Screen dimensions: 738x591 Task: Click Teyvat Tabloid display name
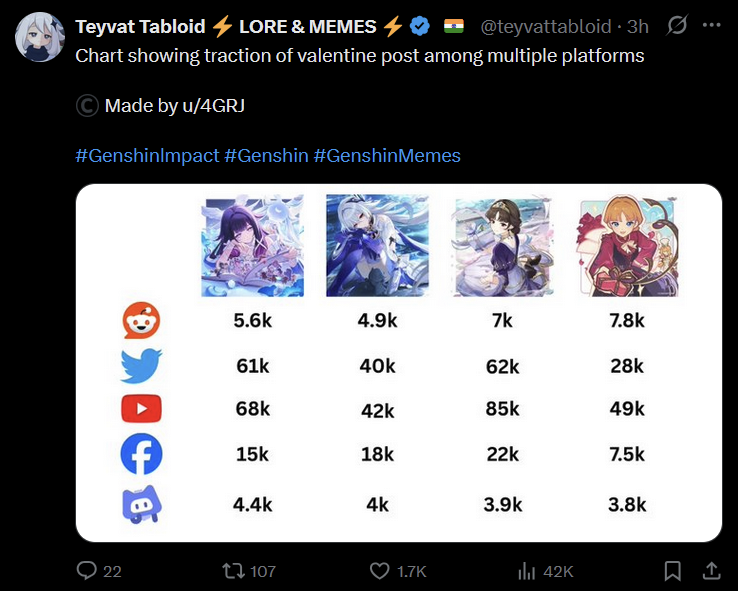click(x=140, y=26)
